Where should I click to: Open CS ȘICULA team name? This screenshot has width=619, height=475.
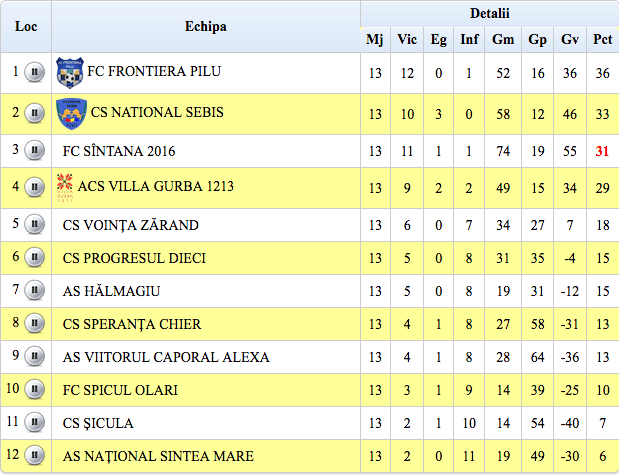click(98, 423)
